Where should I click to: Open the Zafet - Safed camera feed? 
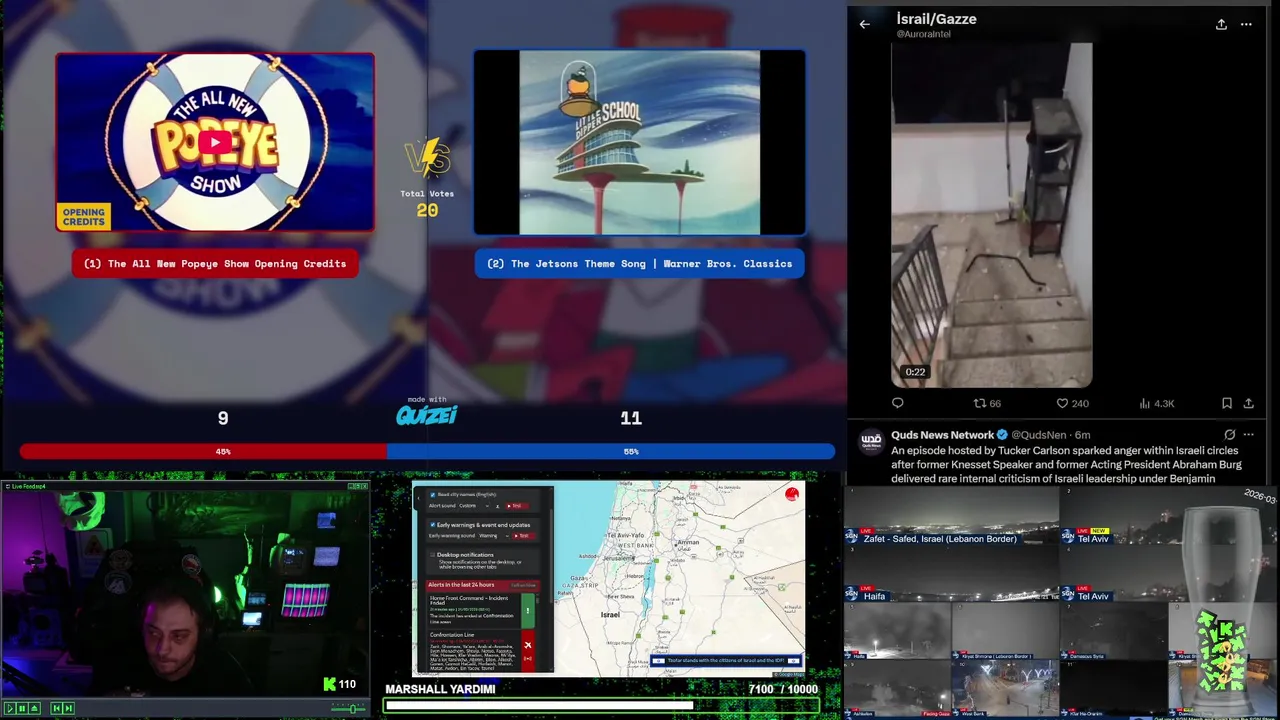(x=952, y=515)
